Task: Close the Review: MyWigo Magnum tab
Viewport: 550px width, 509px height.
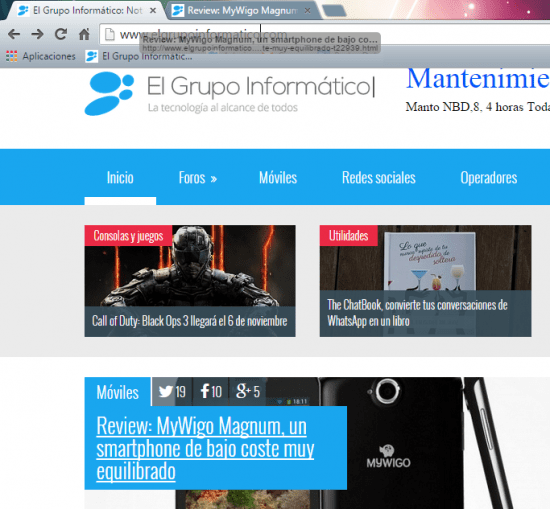Action: point(308,11)
